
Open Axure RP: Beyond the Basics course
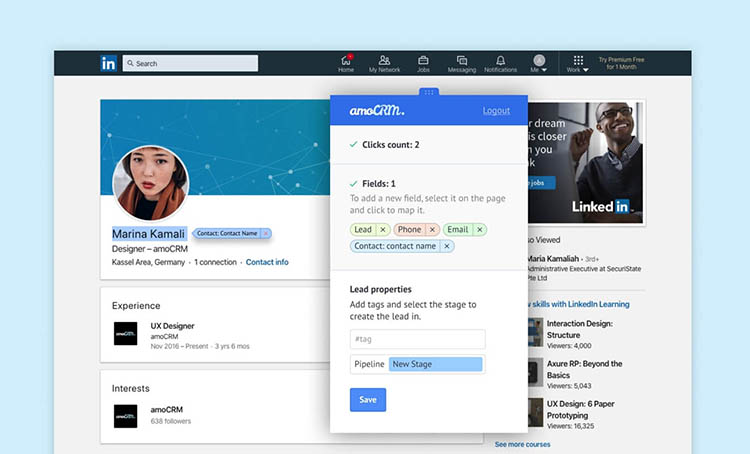585,369
